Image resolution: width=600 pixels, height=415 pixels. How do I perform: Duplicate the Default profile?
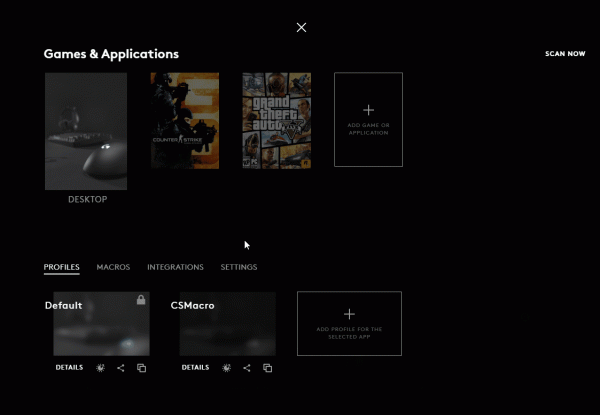coord(141,368)
